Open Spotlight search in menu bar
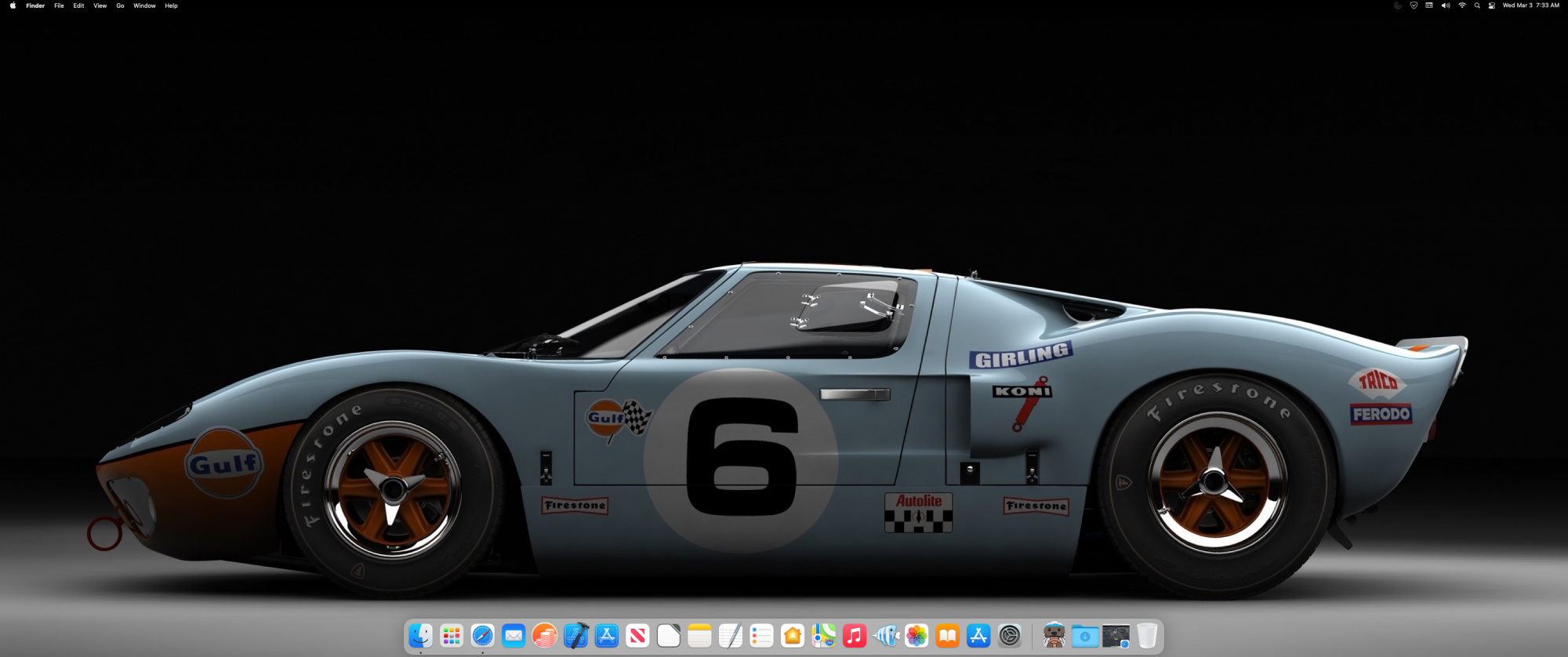The width and height of the screenshot is (1568, 657). coord(1477,5)
